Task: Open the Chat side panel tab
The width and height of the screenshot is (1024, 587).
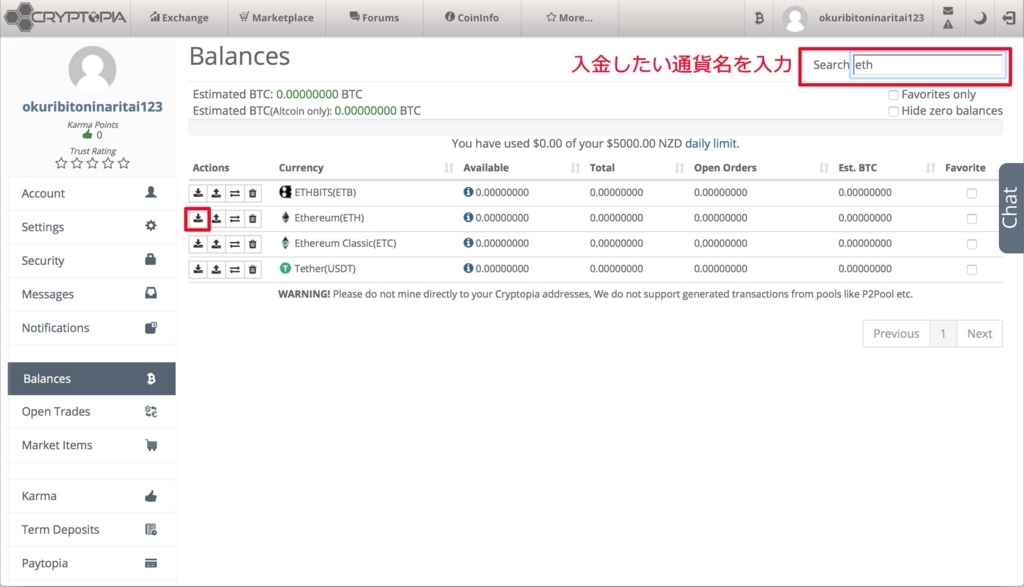Action: [1011, 208]
